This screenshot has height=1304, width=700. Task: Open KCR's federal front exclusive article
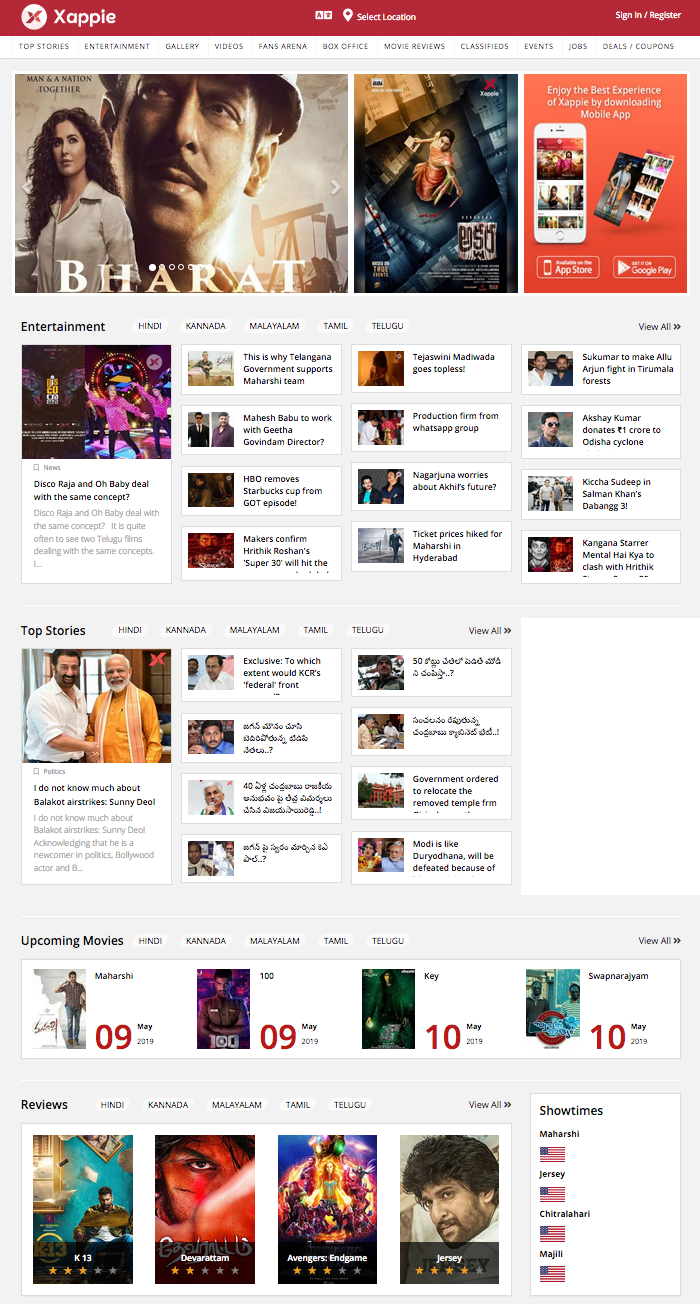pyautogui.click(x=261, y=673)
